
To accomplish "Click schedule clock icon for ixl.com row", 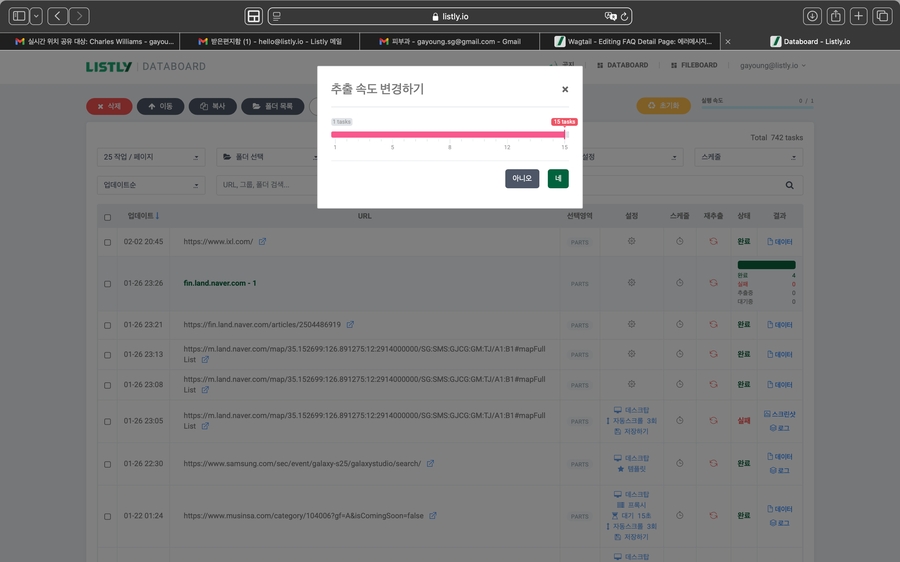I will point(680,241).
